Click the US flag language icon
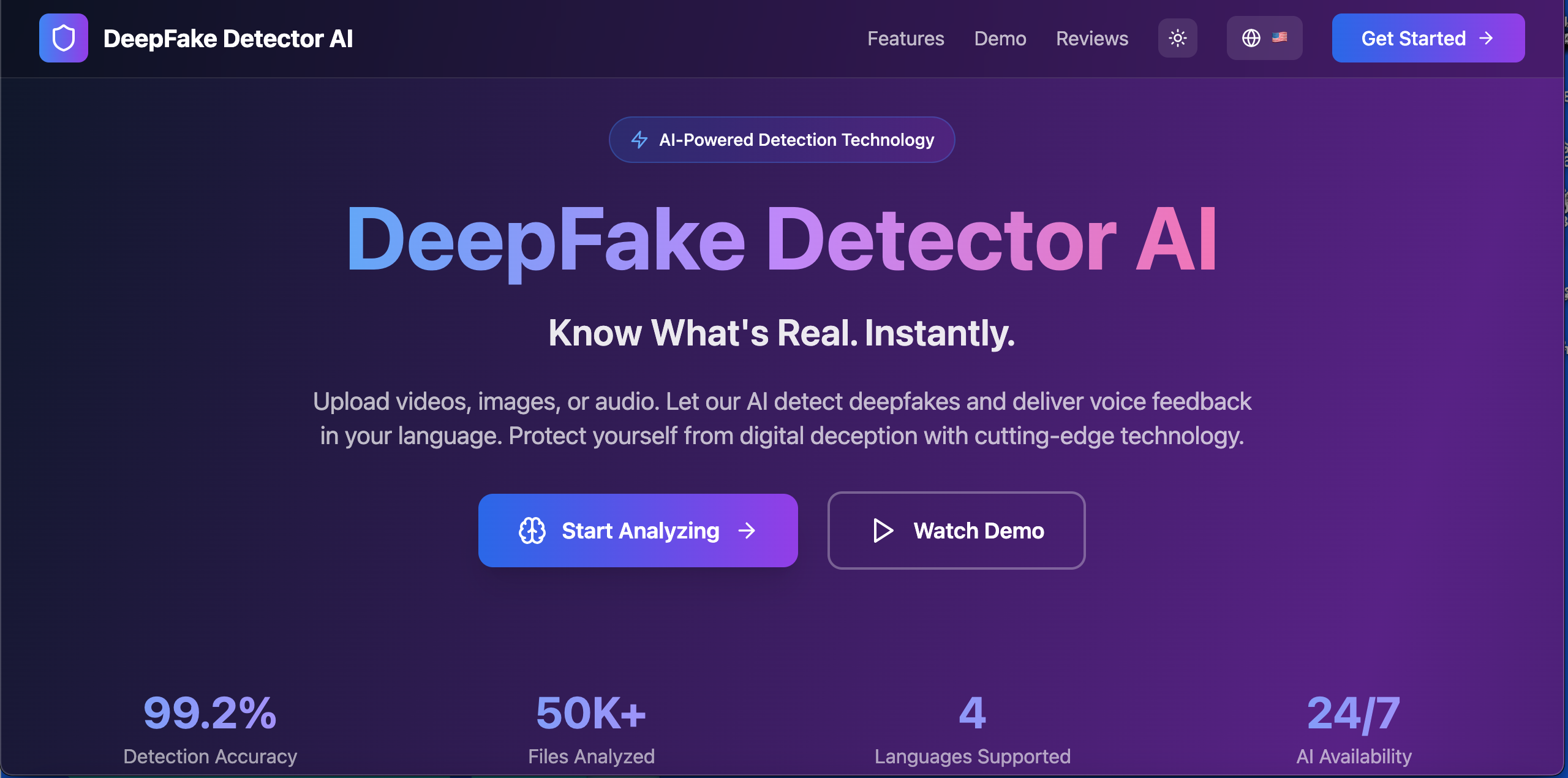The width and height of the screenshot is (1568, 778). click(1280, 37)
